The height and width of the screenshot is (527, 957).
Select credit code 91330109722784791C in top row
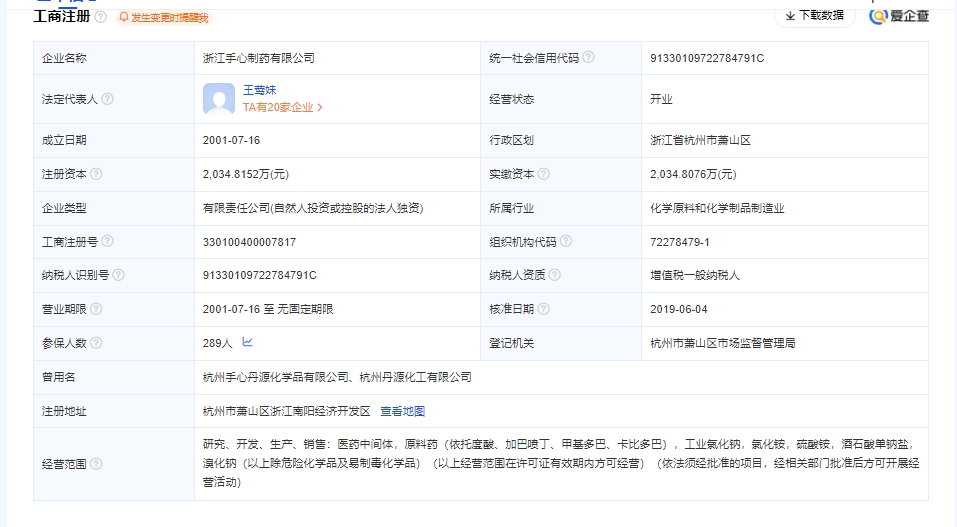(707, 58)
